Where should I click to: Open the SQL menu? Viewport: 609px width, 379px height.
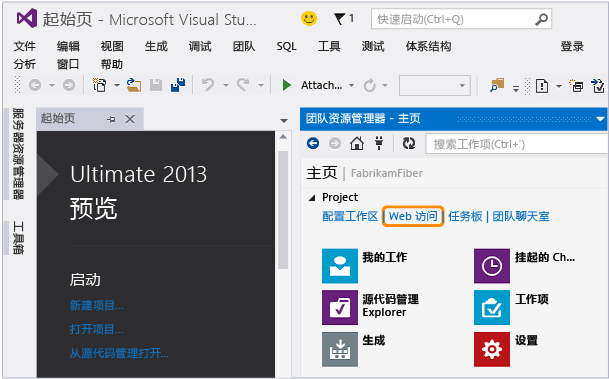286,46
